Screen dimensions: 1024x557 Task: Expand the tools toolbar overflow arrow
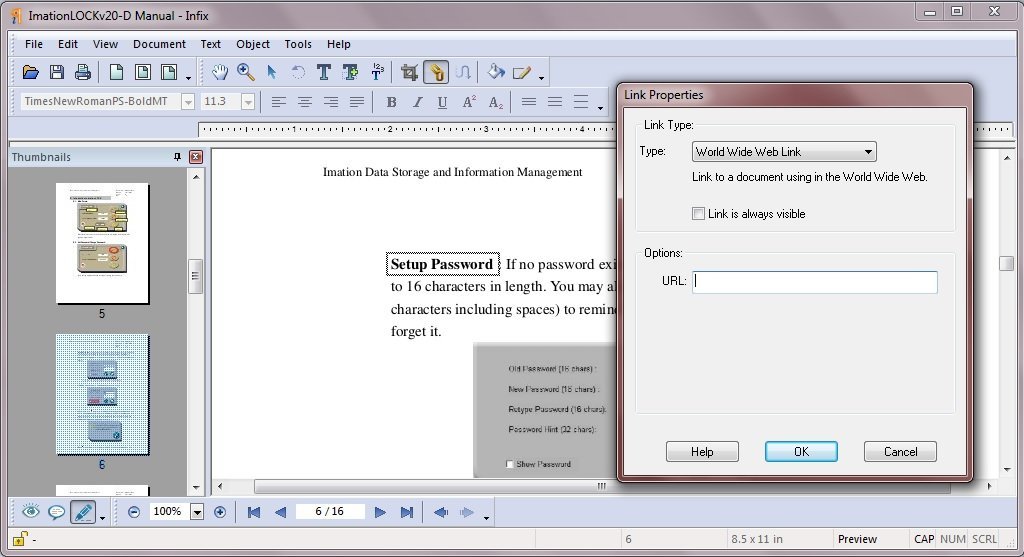point(541,78)
